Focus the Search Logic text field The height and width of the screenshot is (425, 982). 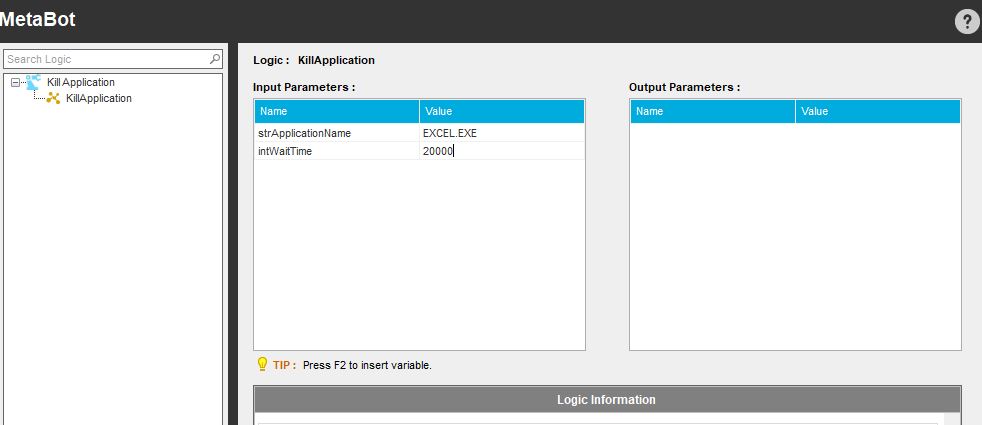[105, 59]
